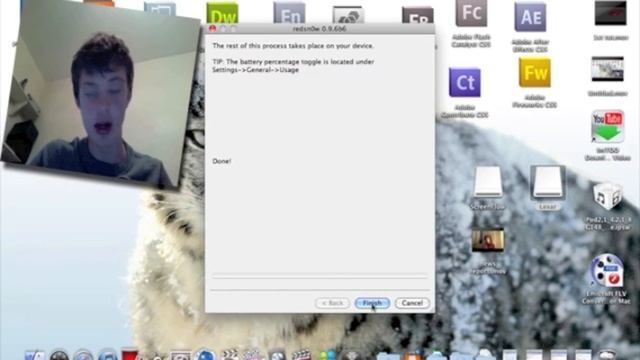Select the movie file thumbnail below ScreenFlow drive

click(x=488, y=240)
